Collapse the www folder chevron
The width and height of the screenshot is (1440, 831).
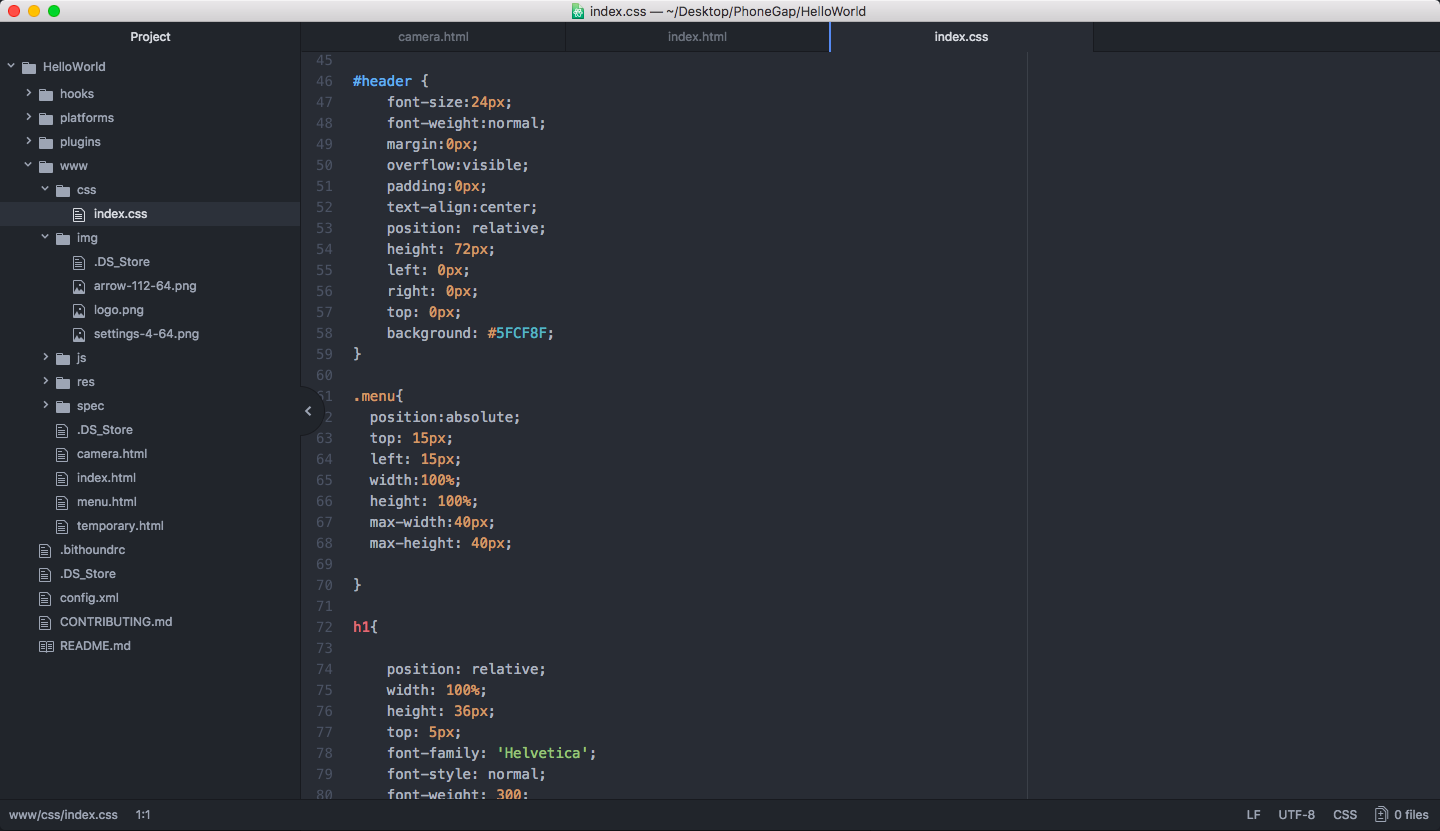tap(29, 165)
